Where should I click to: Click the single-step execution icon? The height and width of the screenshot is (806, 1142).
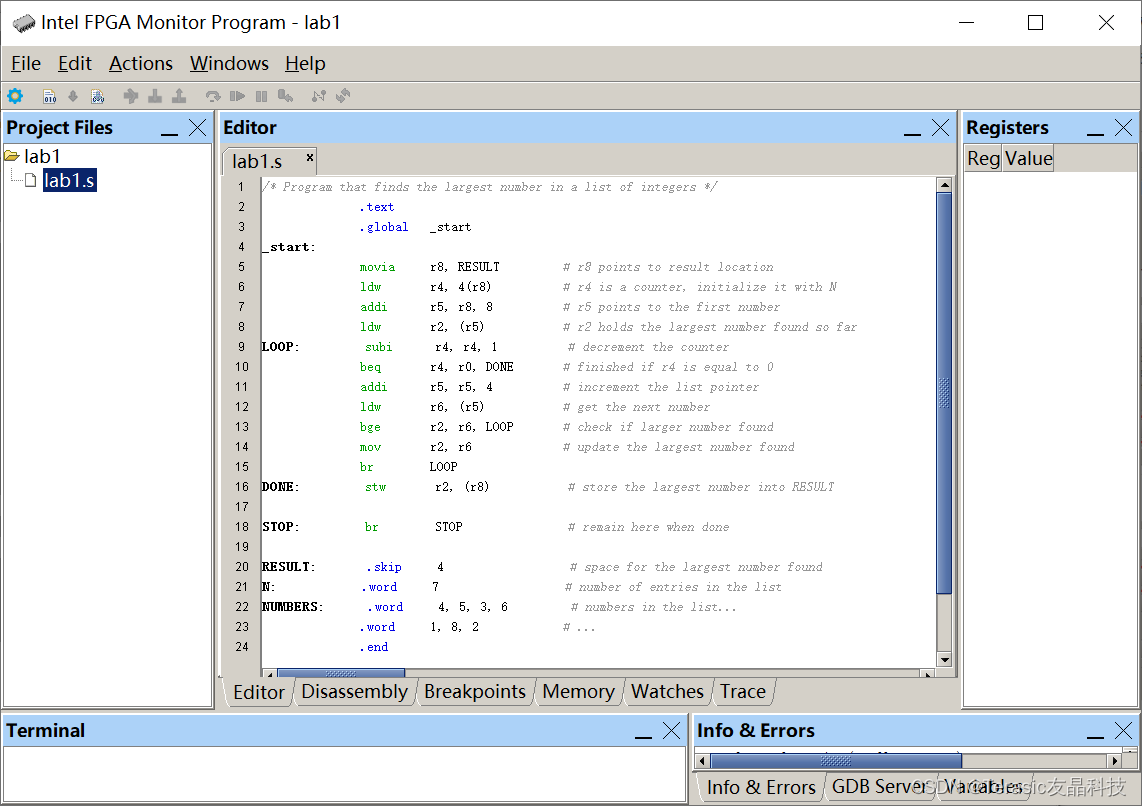[x=285, y=96]
